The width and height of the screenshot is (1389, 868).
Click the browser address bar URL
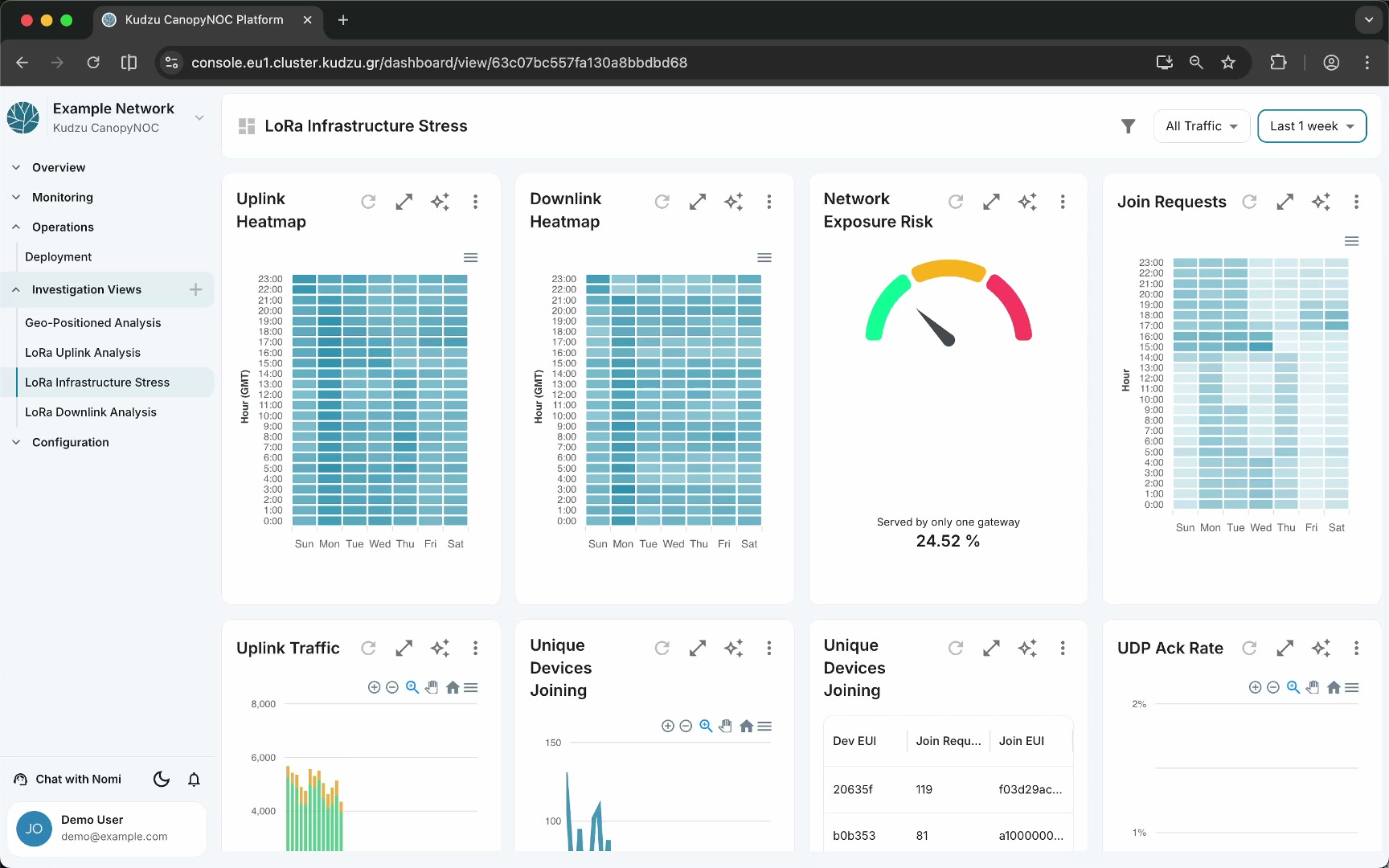click(x=439, y=63)
